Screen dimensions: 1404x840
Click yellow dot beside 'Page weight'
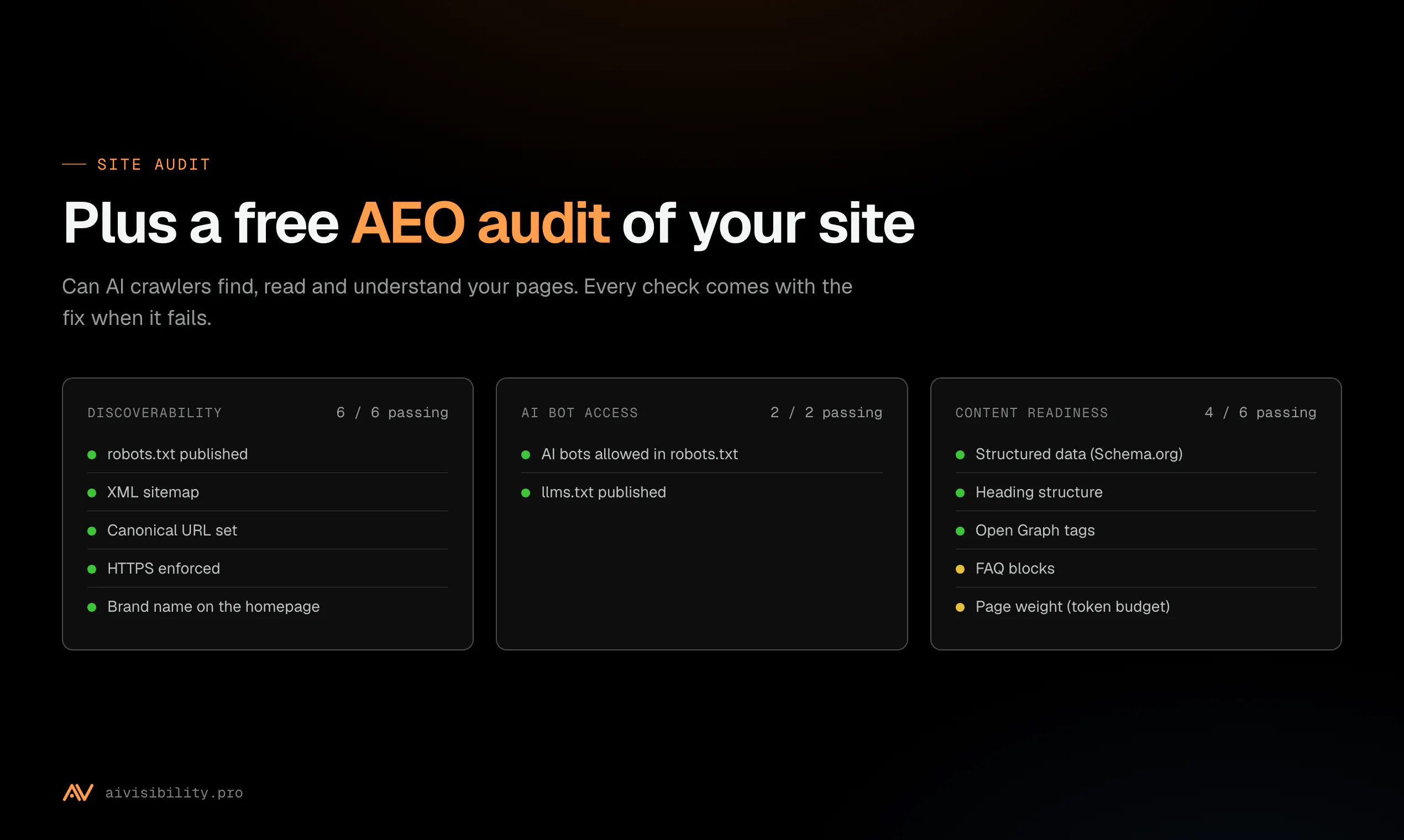point(960,607)
